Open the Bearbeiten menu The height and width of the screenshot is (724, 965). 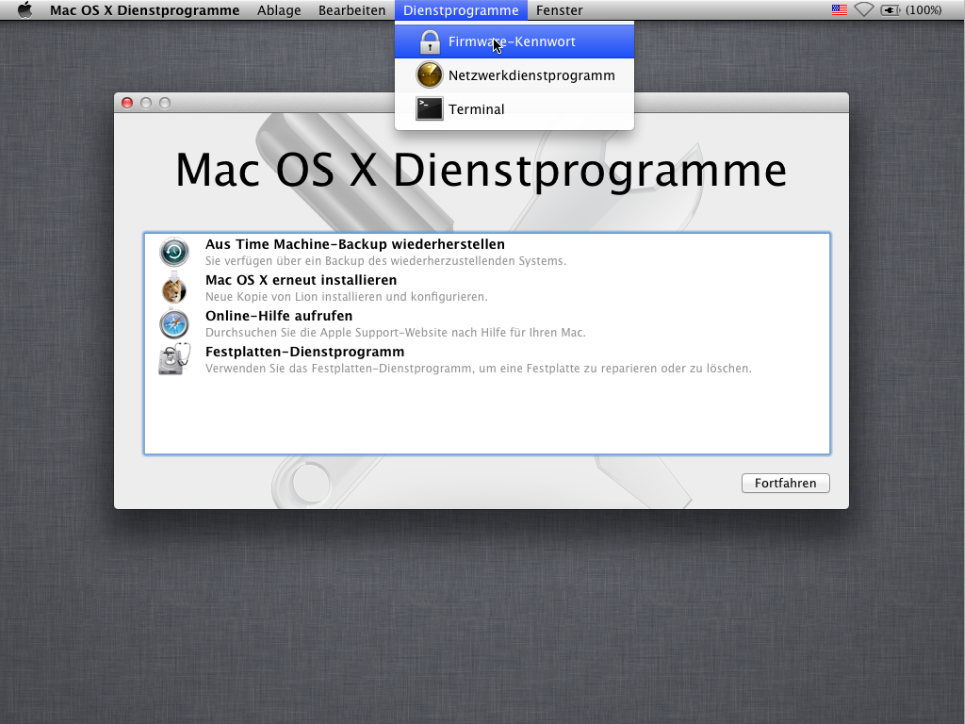click(x=352, y=10)
